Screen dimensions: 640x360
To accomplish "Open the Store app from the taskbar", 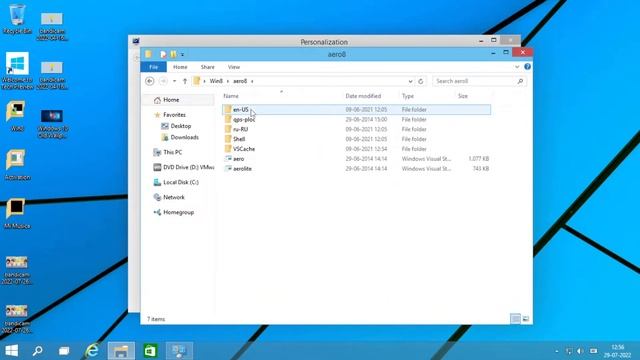I will pos(150,351).
